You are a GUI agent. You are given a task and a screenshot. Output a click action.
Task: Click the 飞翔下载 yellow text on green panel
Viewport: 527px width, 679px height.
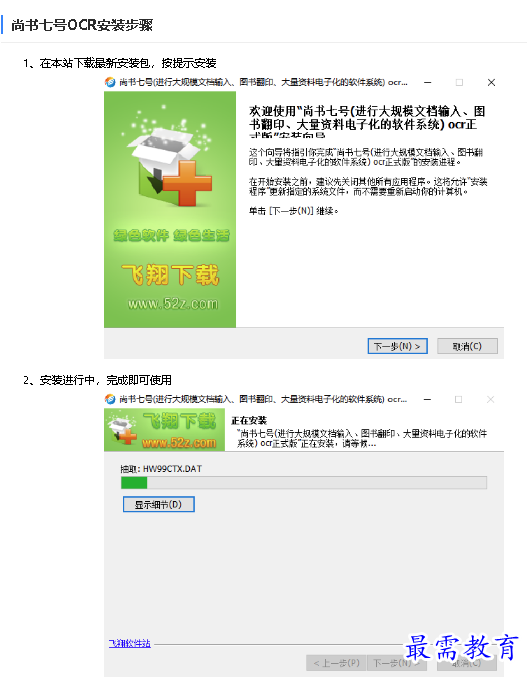[170, 275]
